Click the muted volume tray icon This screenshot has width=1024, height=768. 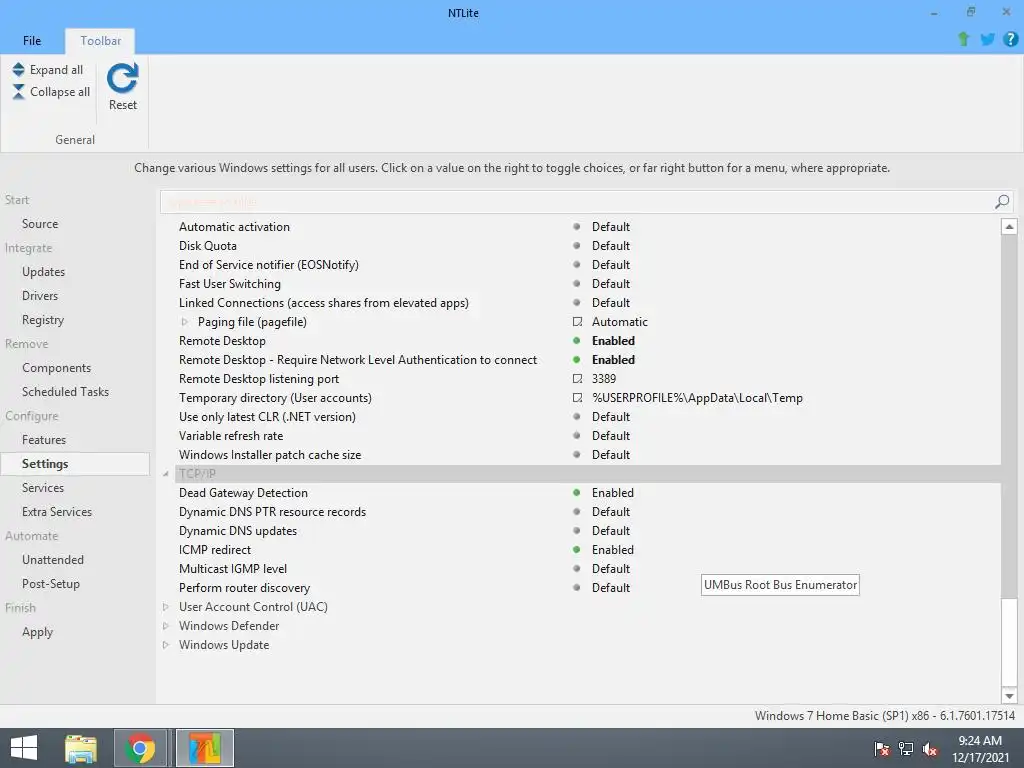coord(930,748)
